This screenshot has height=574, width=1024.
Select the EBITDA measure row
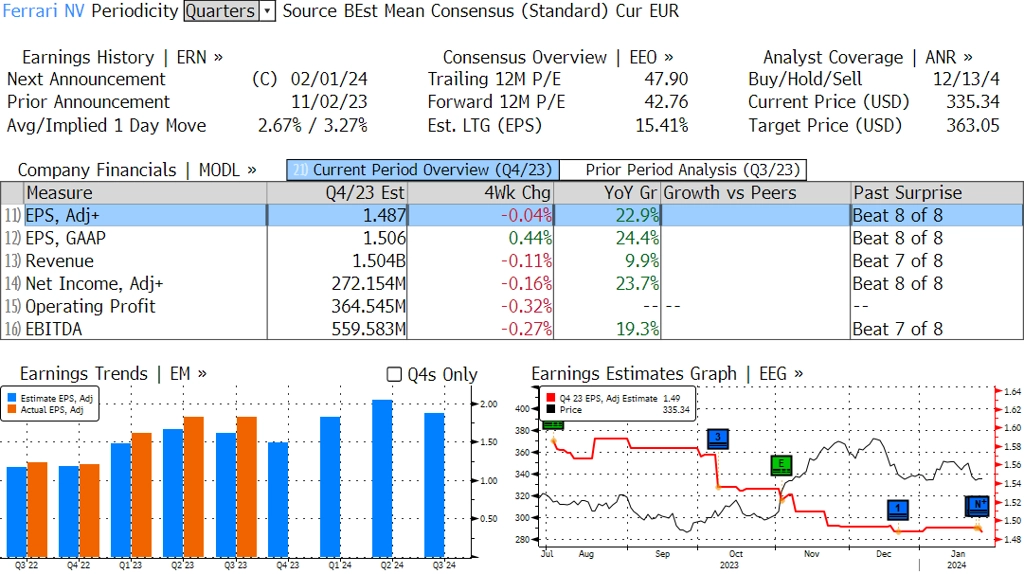[x=511, y=329]
